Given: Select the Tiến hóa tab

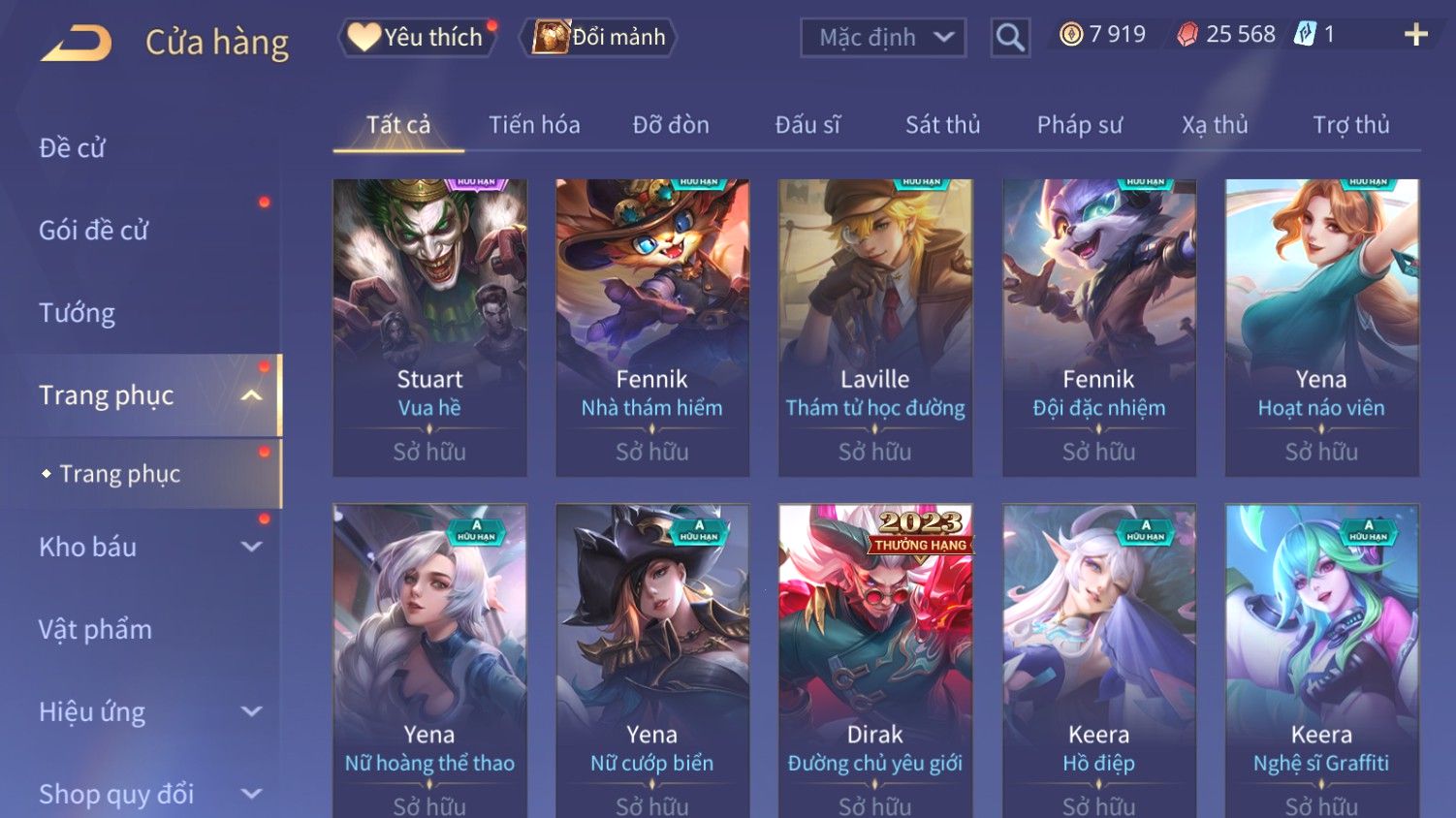Looking at the screenshot, I should pos(534,125).
